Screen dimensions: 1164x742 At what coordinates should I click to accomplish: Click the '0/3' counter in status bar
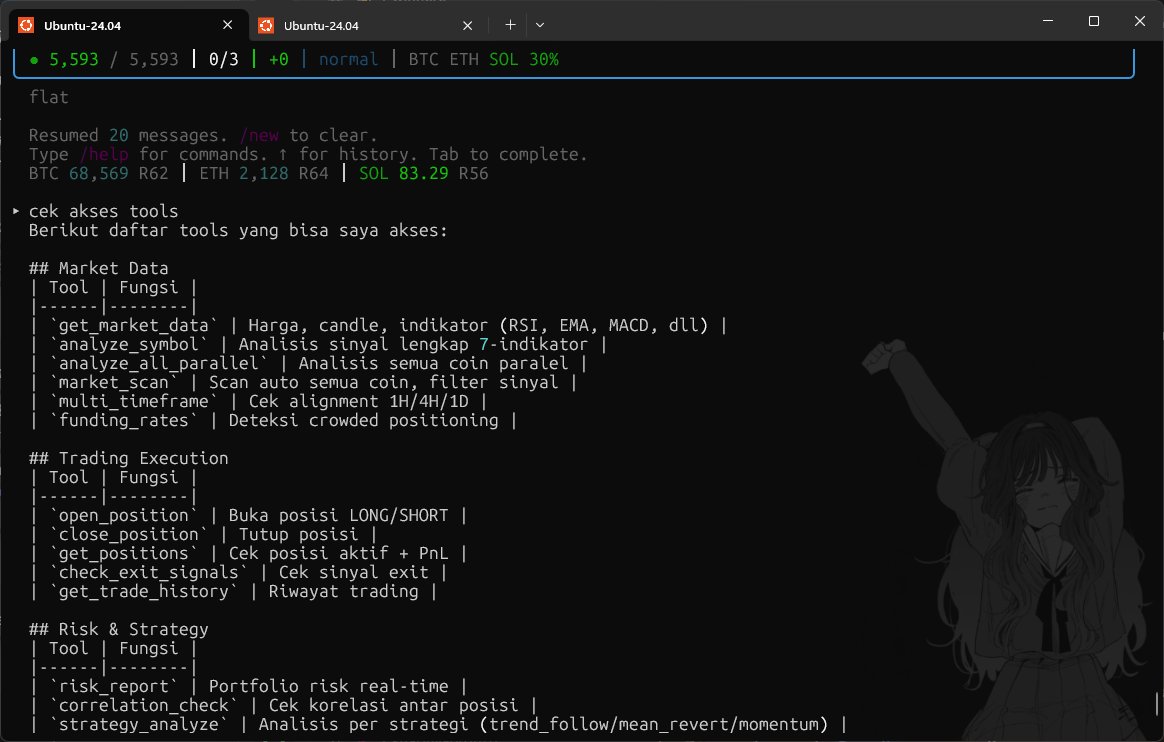(223, 59)
